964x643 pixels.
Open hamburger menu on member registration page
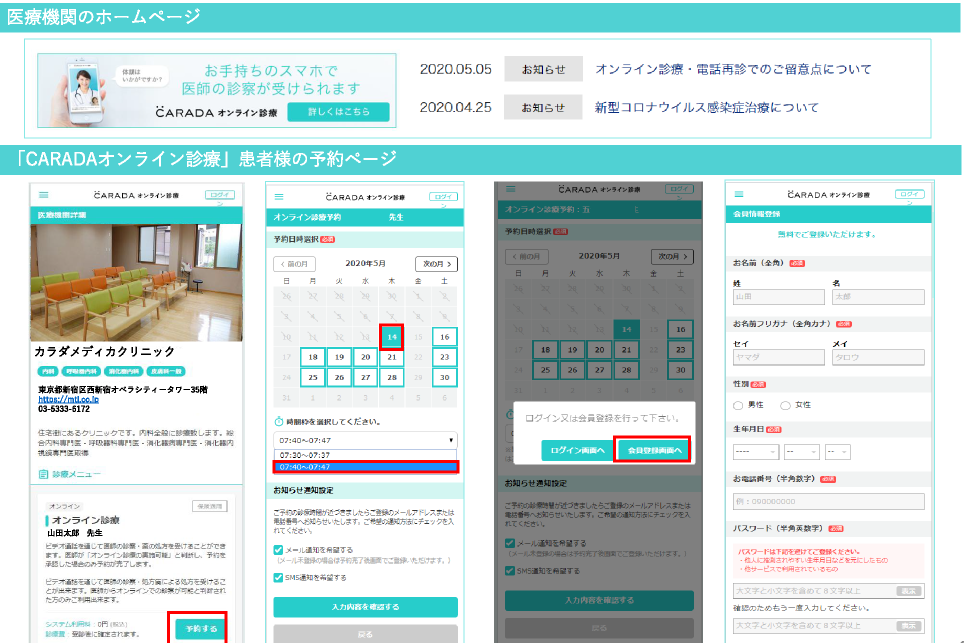738,194
